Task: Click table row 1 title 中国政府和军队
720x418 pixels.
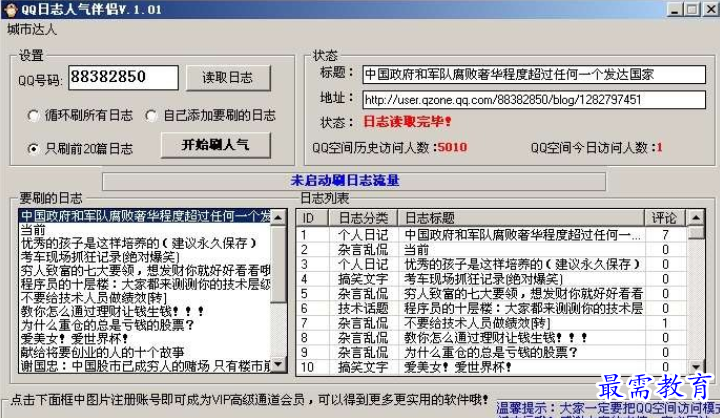Action: (x=522, y=235)
